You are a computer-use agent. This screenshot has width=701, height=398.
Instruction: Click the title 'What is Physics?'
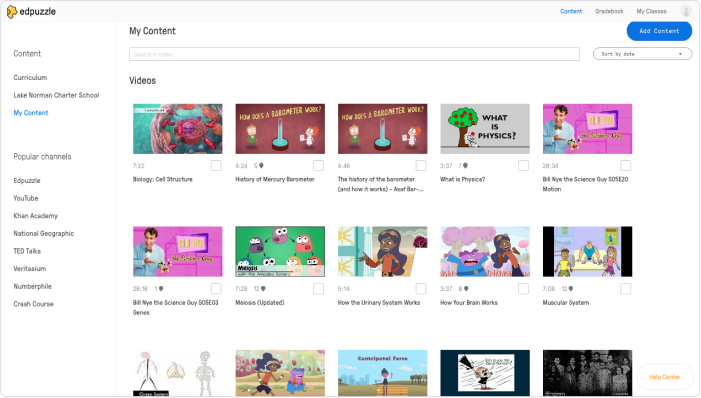462,179
